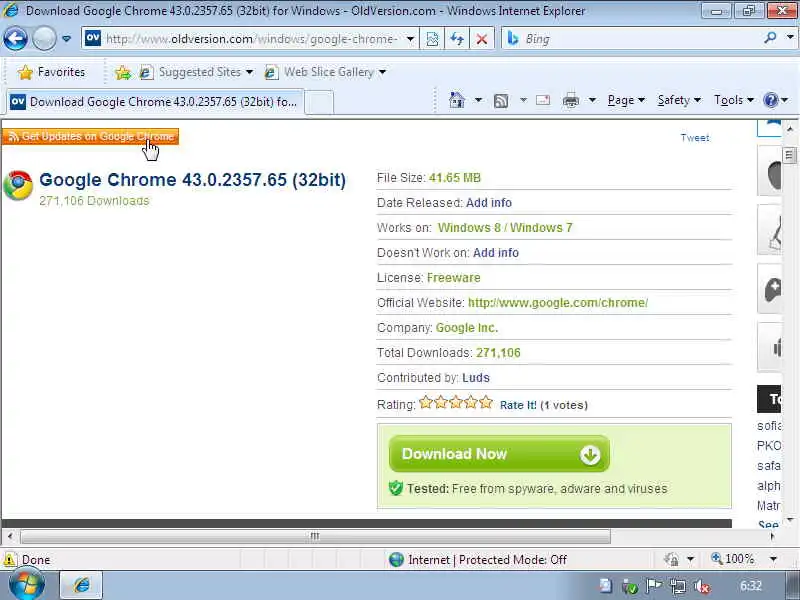Open the google.com/chrome official website link
Screen dimensions: 800x600
click(558, 303)
